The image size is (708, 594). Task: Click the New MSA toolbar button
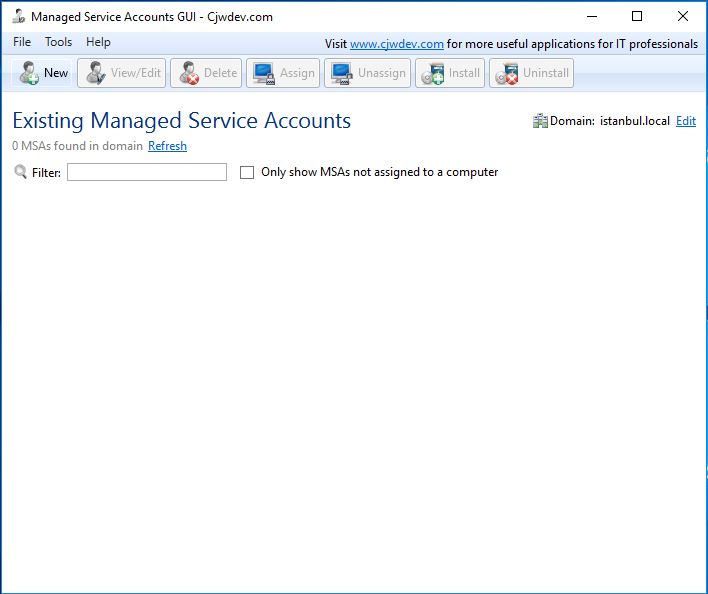[x=42, y=73]
